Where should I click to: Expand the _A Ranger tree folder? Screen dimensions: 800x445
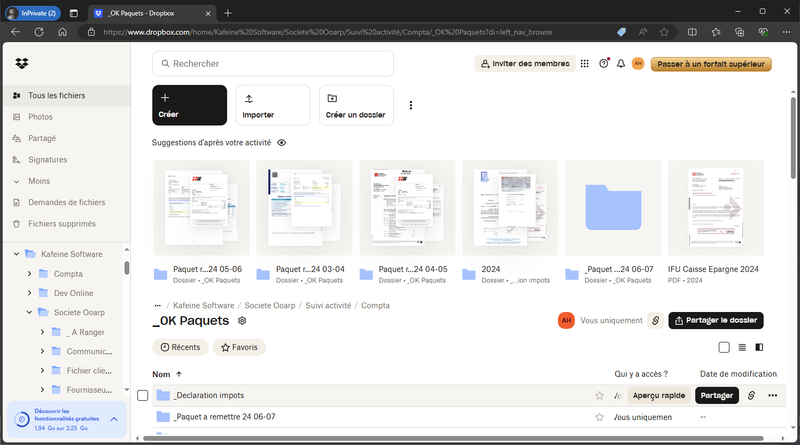pos(42,332)
